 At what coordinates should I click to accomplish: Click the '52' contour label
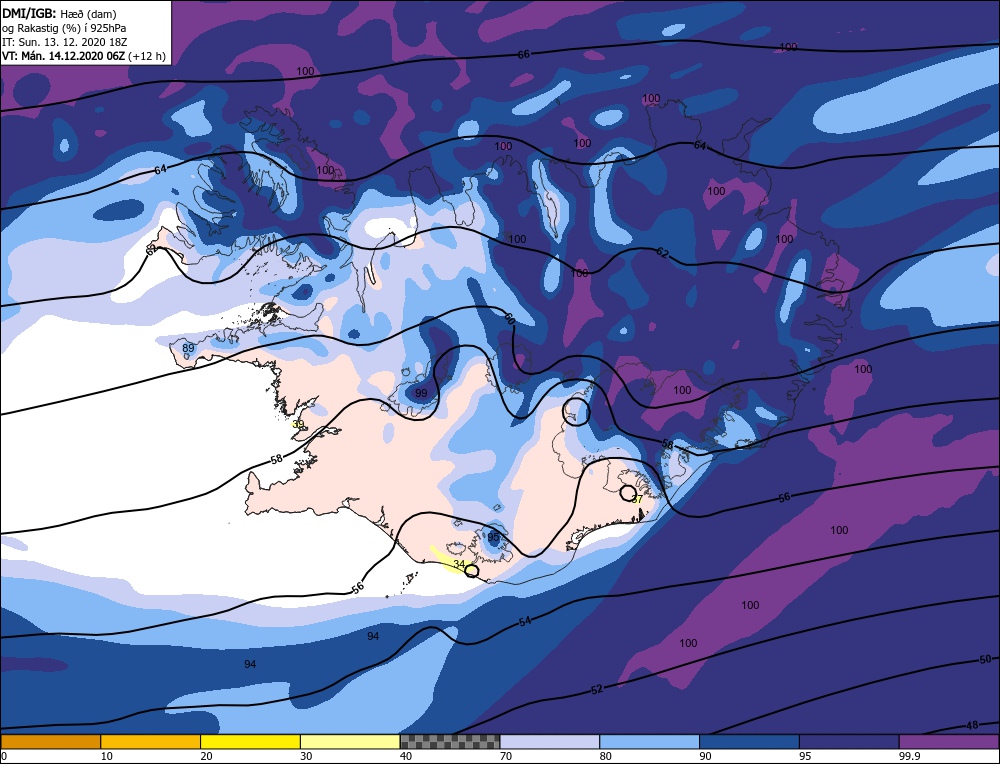597,689
